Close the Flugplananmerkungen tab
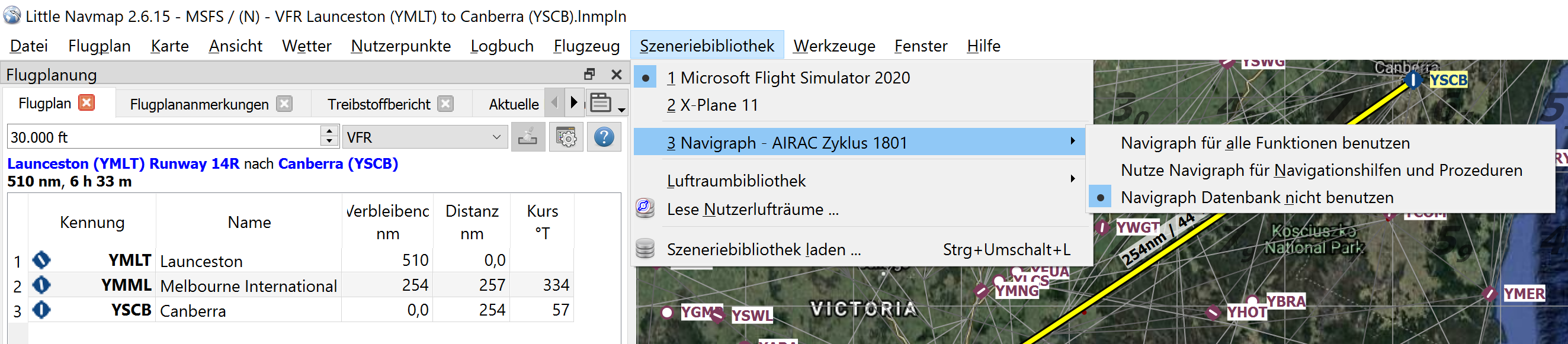Screen dimensions: 1568x344 click(284, 104)
